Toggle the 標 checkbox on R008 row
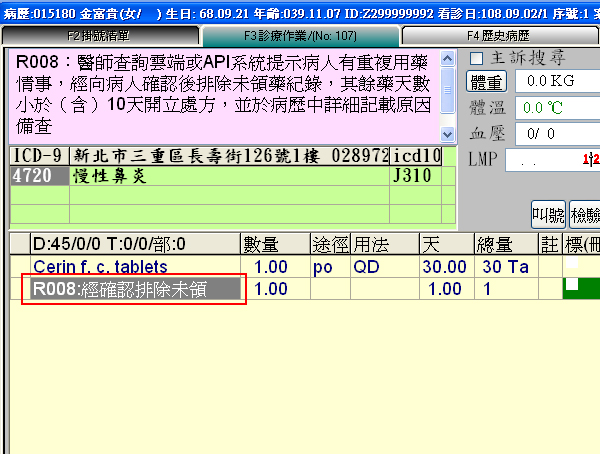Screen dimensions: 600x454 coord(573,285)
